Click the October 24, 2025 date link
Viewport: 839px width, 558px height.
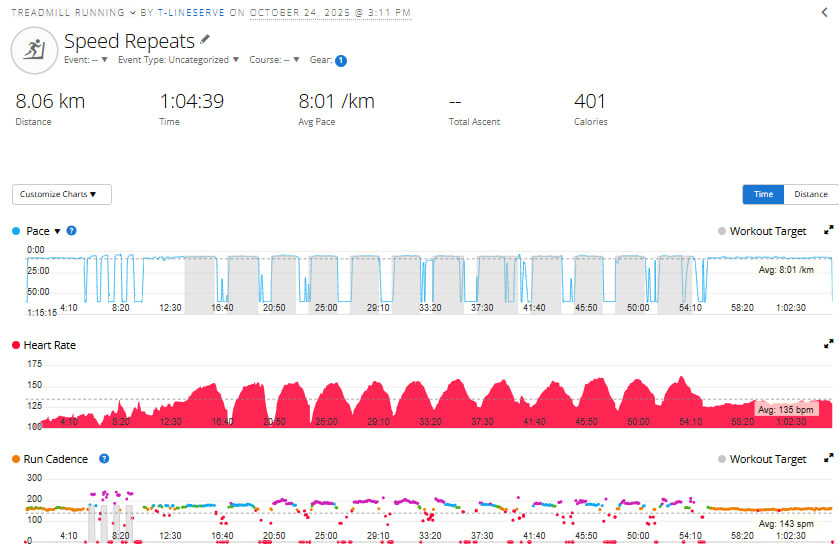click(331, 12)
